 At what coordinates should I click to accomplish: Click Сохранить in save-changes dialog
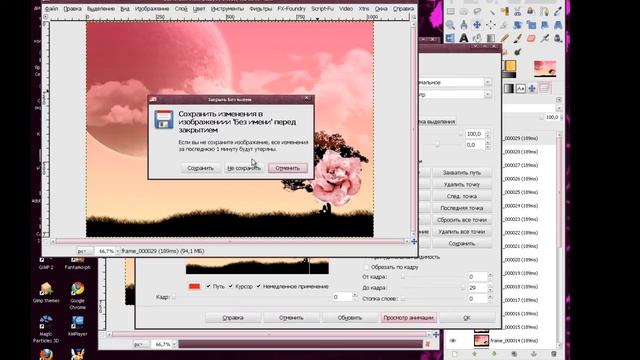tap(200, 168)
